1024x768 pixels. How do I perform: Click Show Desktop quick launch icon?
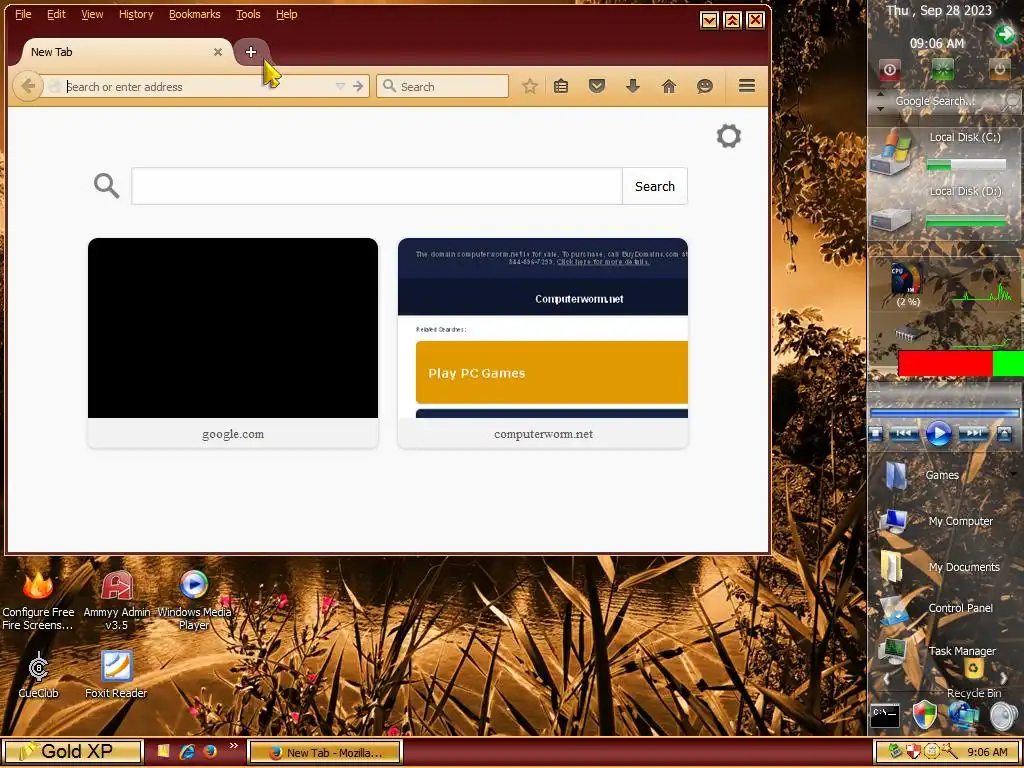pos(163,752)
